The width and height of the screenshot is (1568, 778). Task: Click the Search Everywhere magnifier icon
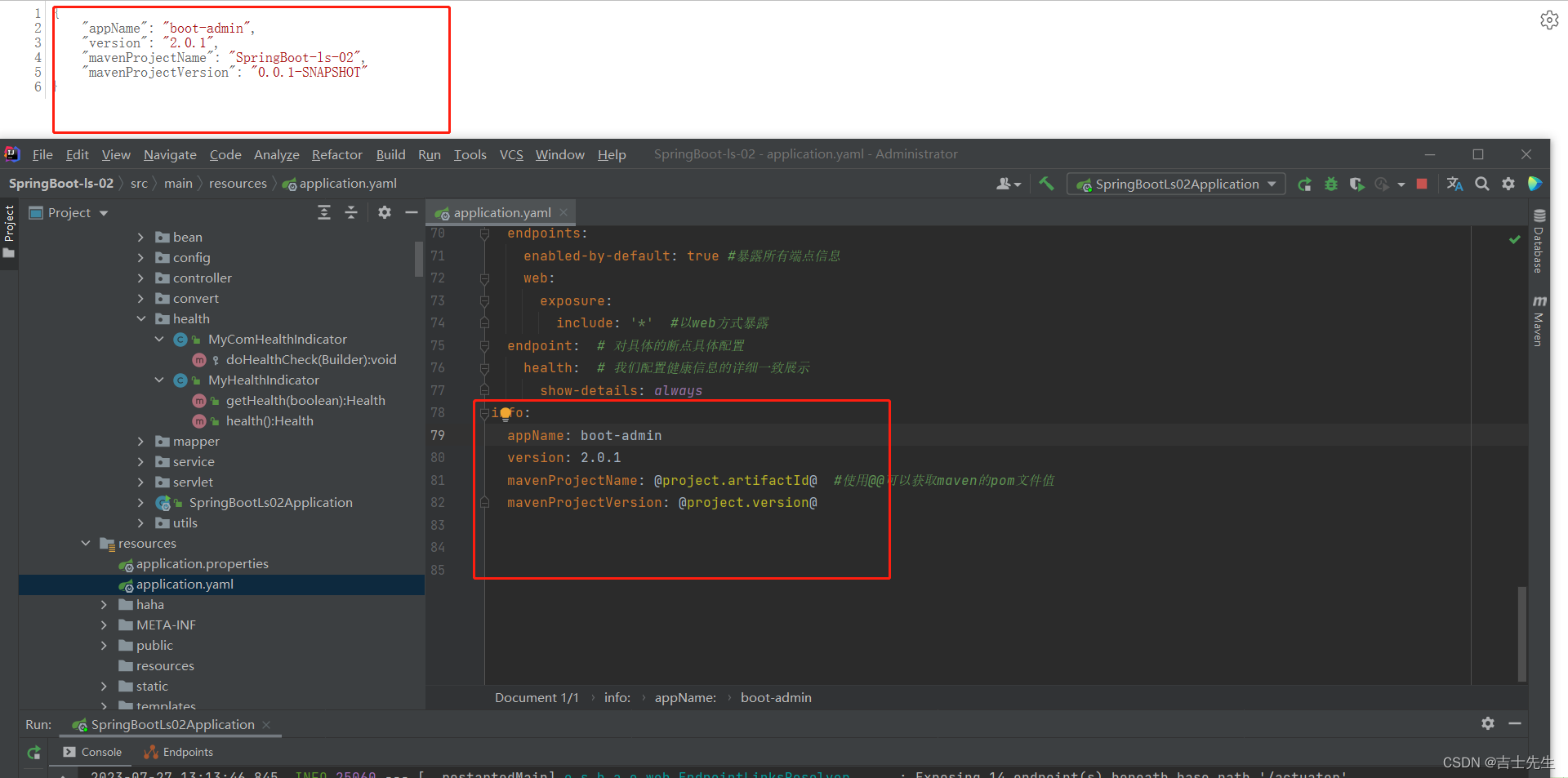1482,184
